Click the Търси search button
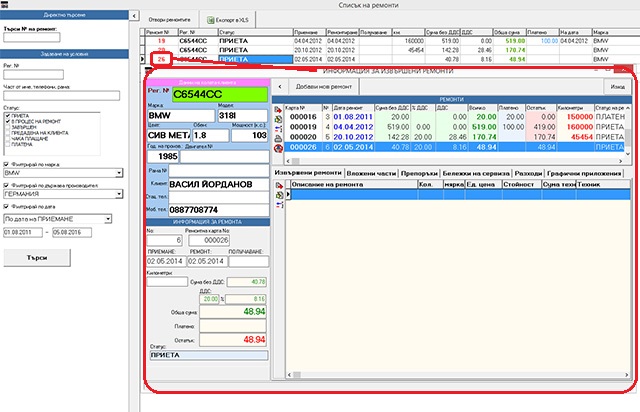Screen dimensions: 640x412 coord(37,258)
